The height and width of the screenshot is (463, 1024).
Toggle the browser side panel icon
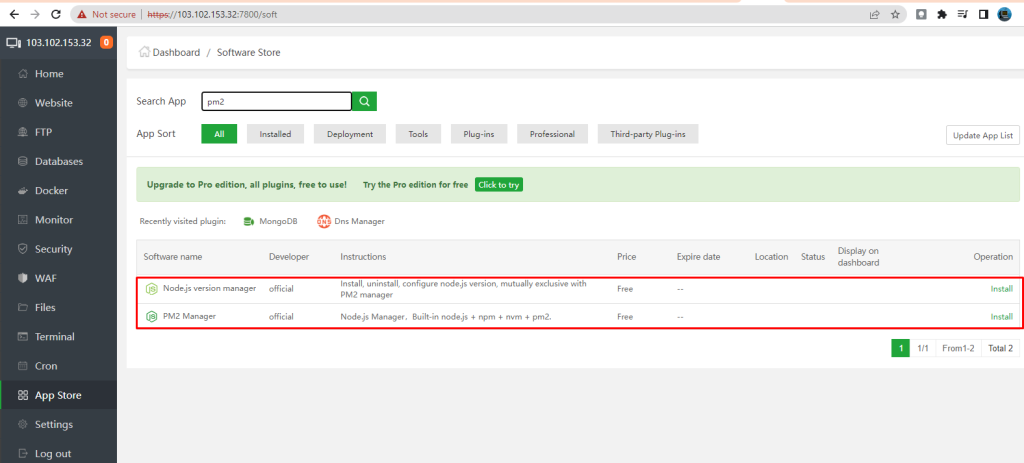(983, 14)
